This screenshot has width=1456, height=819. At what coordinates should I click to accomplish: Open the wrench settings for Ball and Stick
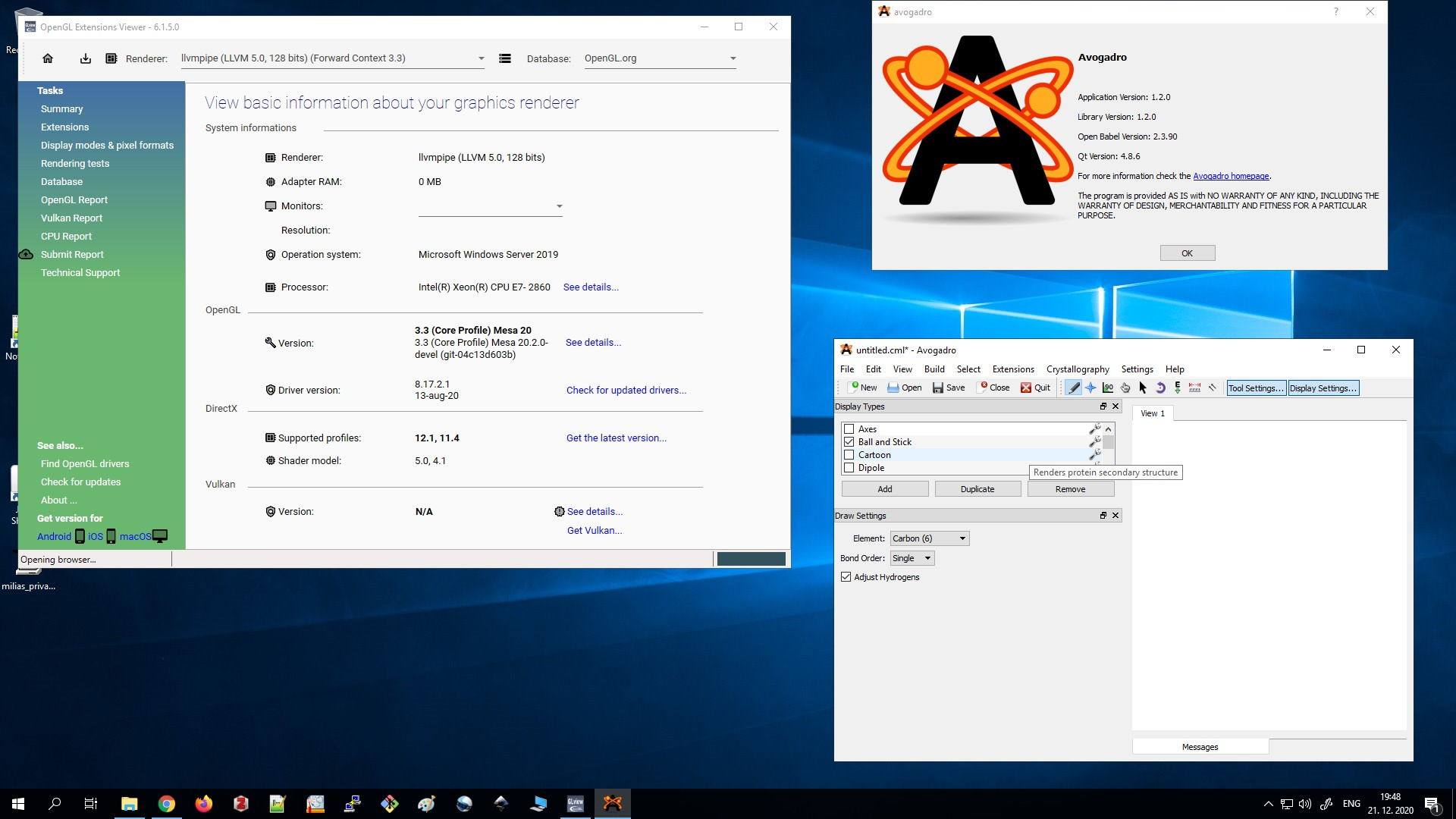coord(1094,441)
